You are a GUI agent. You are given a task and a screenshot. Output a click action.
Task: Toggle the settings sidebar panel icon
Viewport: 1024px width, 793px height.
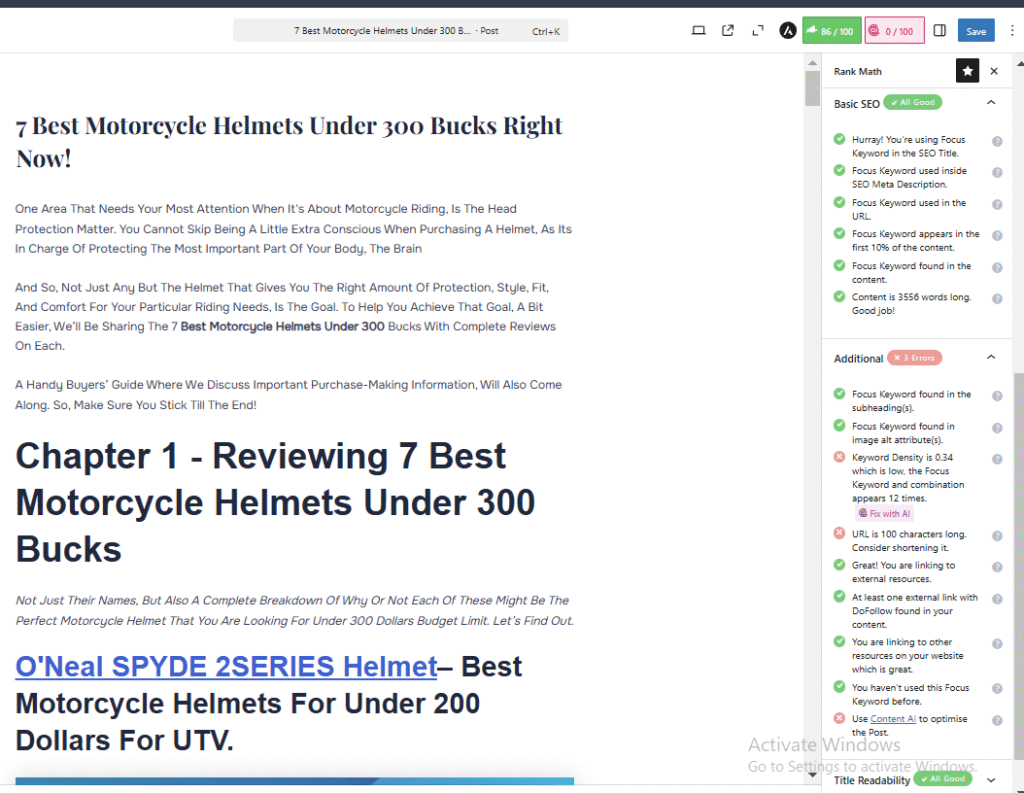click(x=939, y=31)
